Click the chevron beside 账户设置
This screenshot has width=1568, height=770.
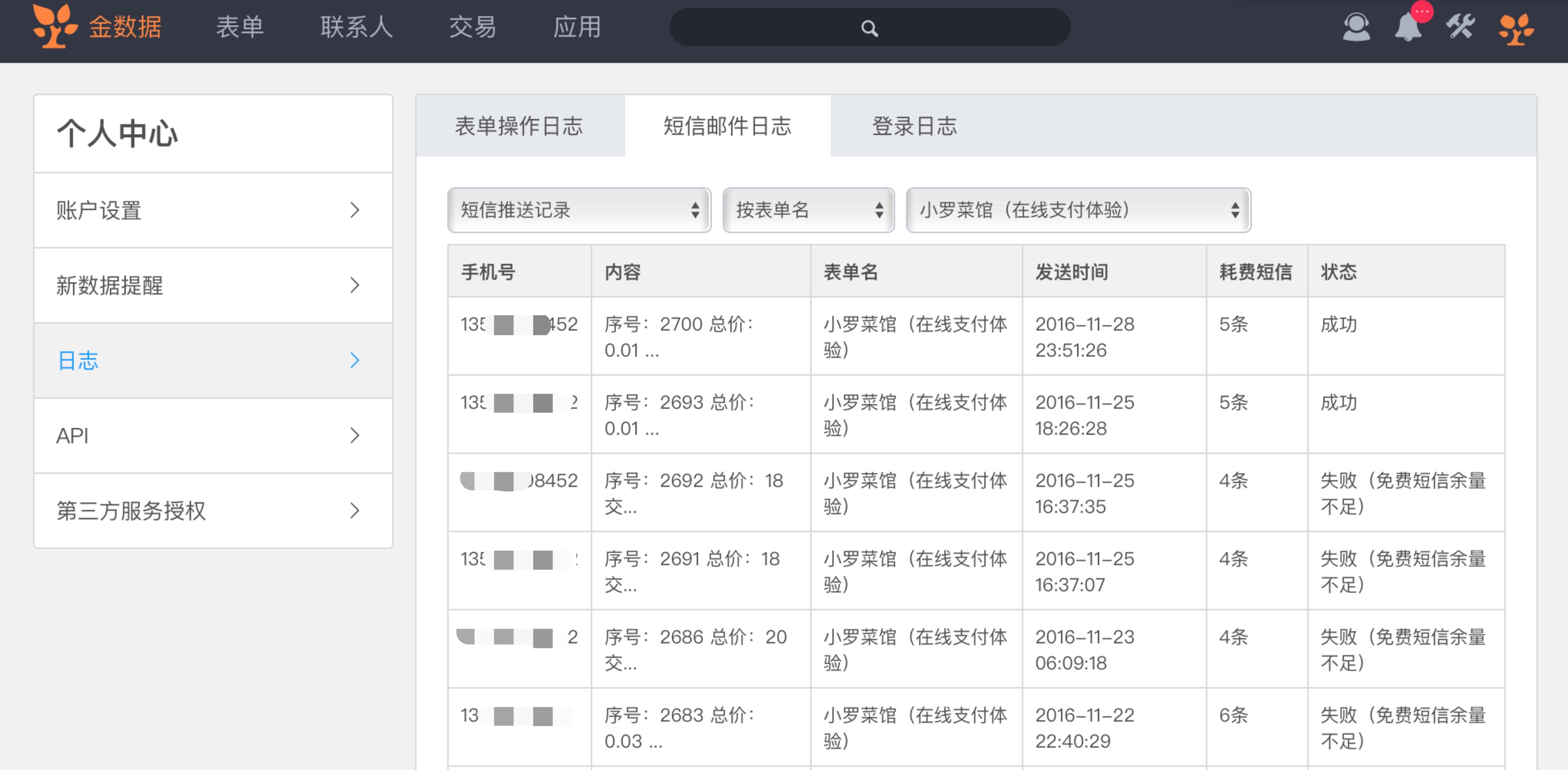tap(355, 210)
